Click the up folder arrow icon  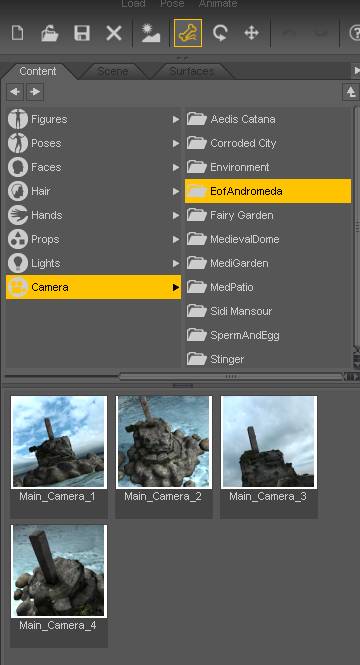click(351, 92)
